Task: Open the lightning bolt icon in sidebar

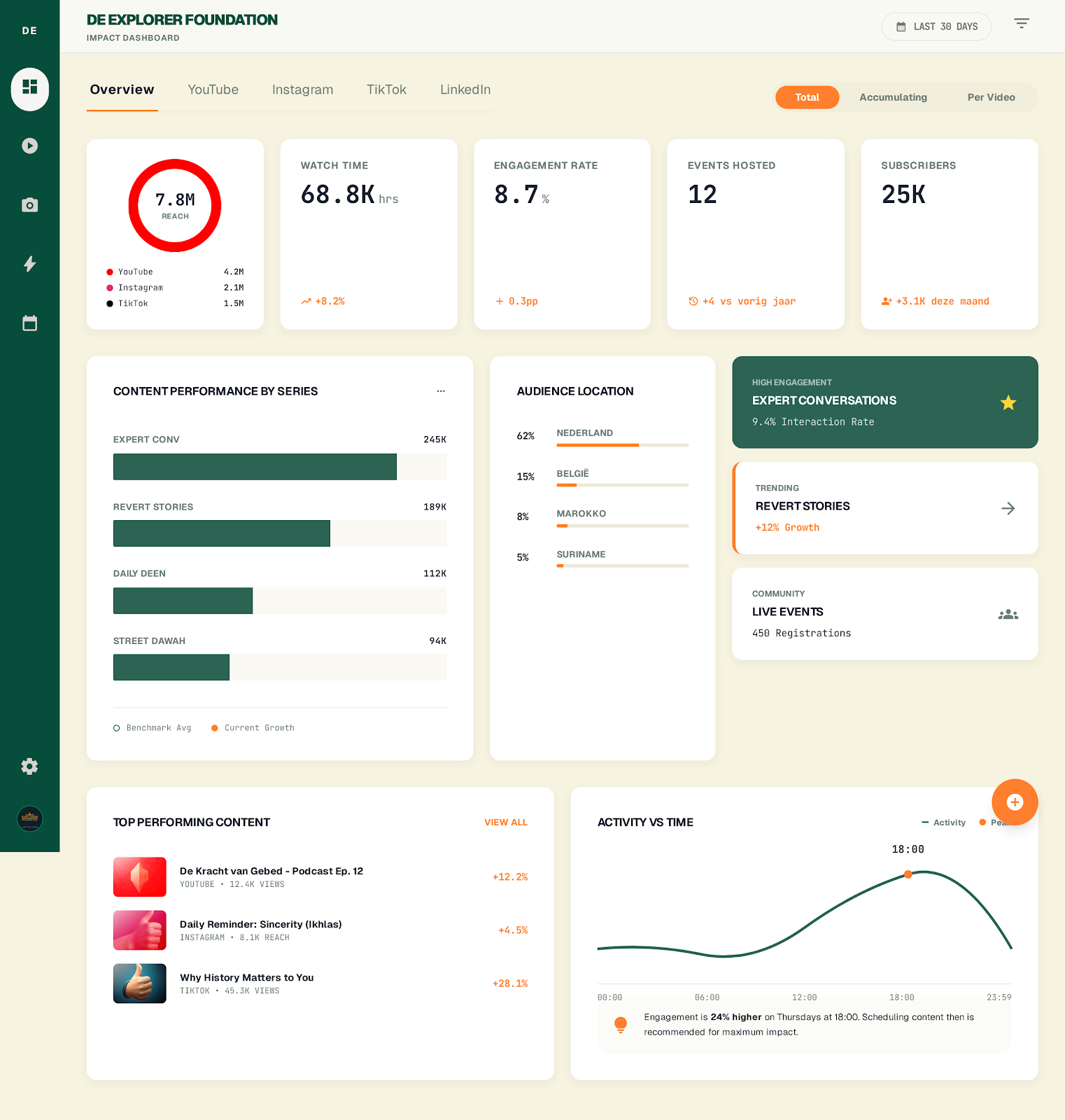Action: point(29,264)
